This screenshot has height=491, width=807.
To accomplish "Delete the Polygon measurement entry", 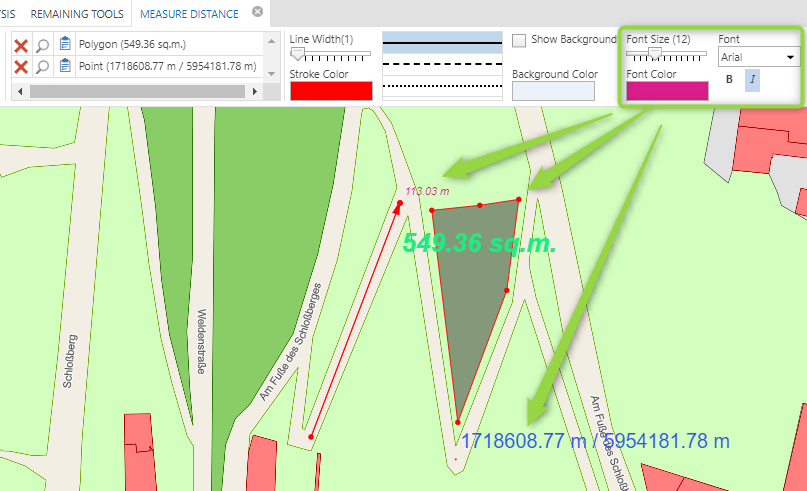I will (x=20, y=45).
